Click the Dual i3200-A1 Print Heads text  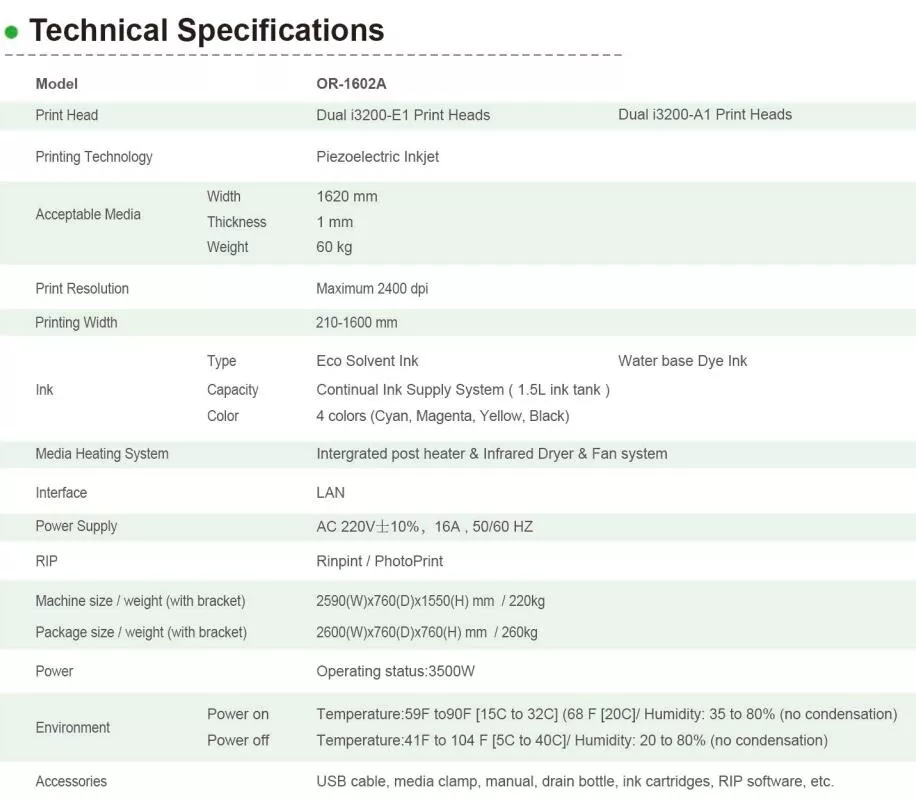pyautogui.click(x=705, y=115)
